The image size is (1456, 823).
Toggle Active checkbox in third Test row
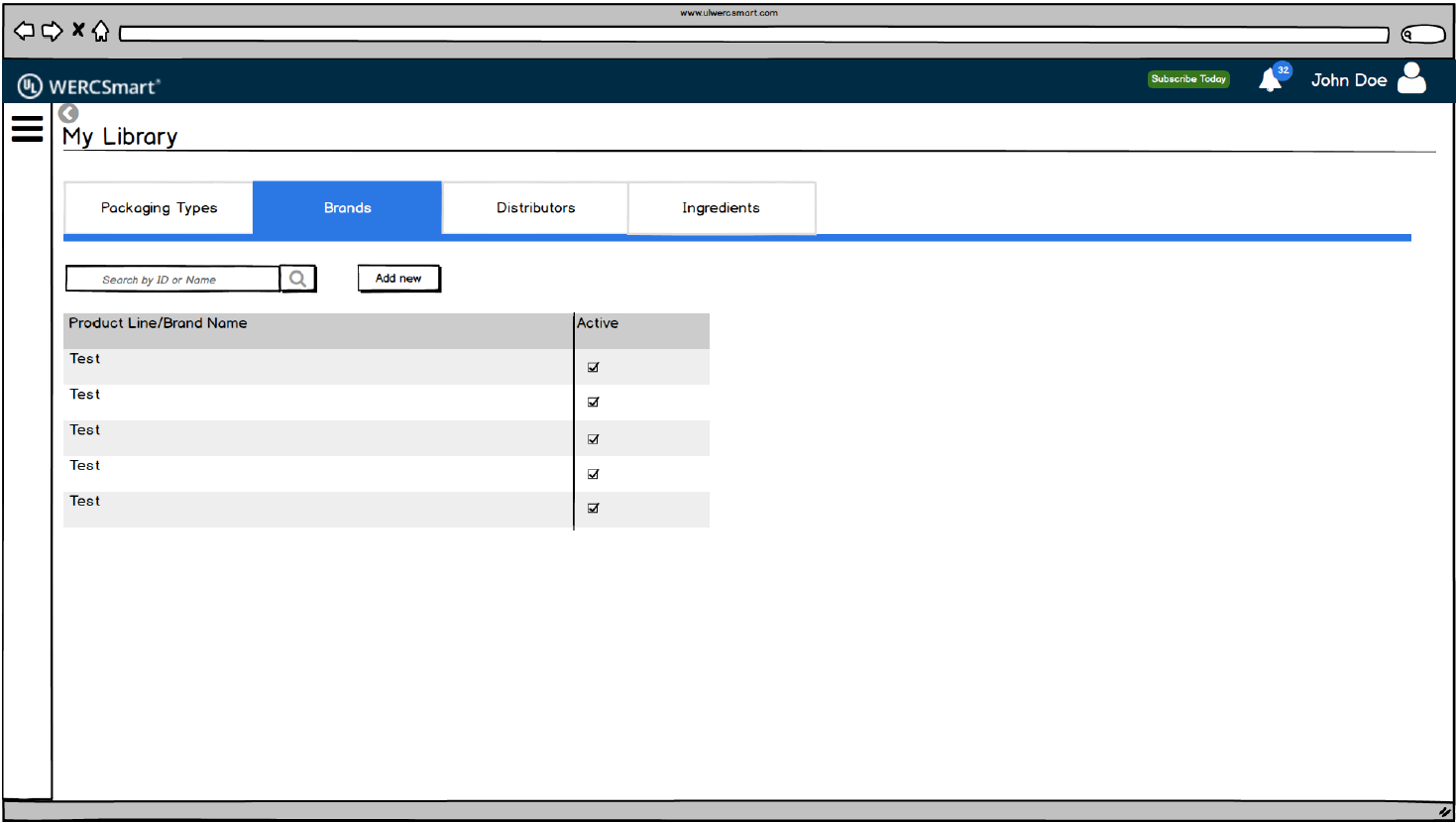click(593, 438)
